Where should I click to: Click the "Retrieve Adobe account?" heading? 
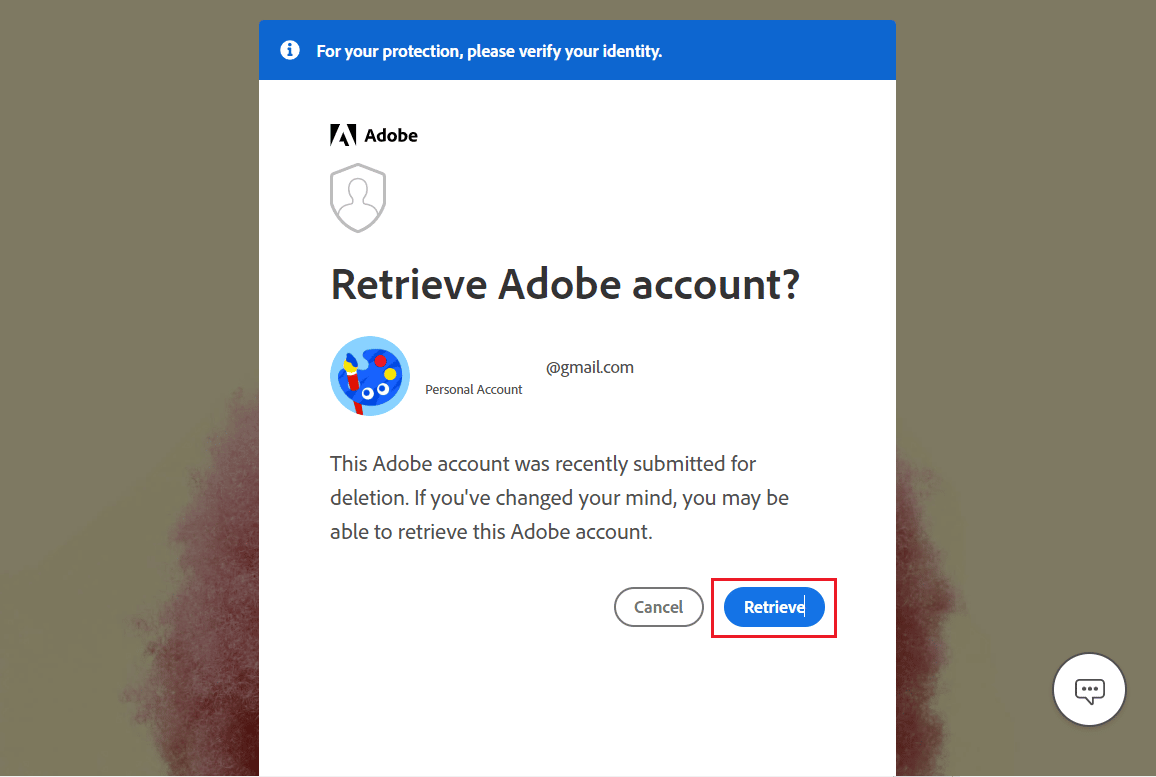pos(565,284)
